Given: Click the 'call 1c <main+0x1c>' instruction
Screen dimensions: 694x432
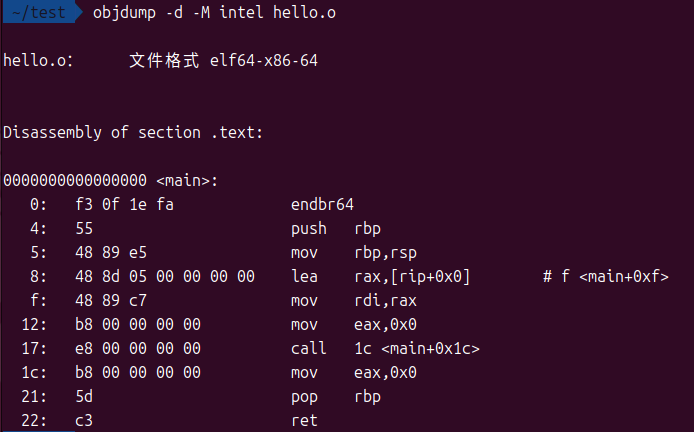Looking at the screenshot, I should [385, 348].
